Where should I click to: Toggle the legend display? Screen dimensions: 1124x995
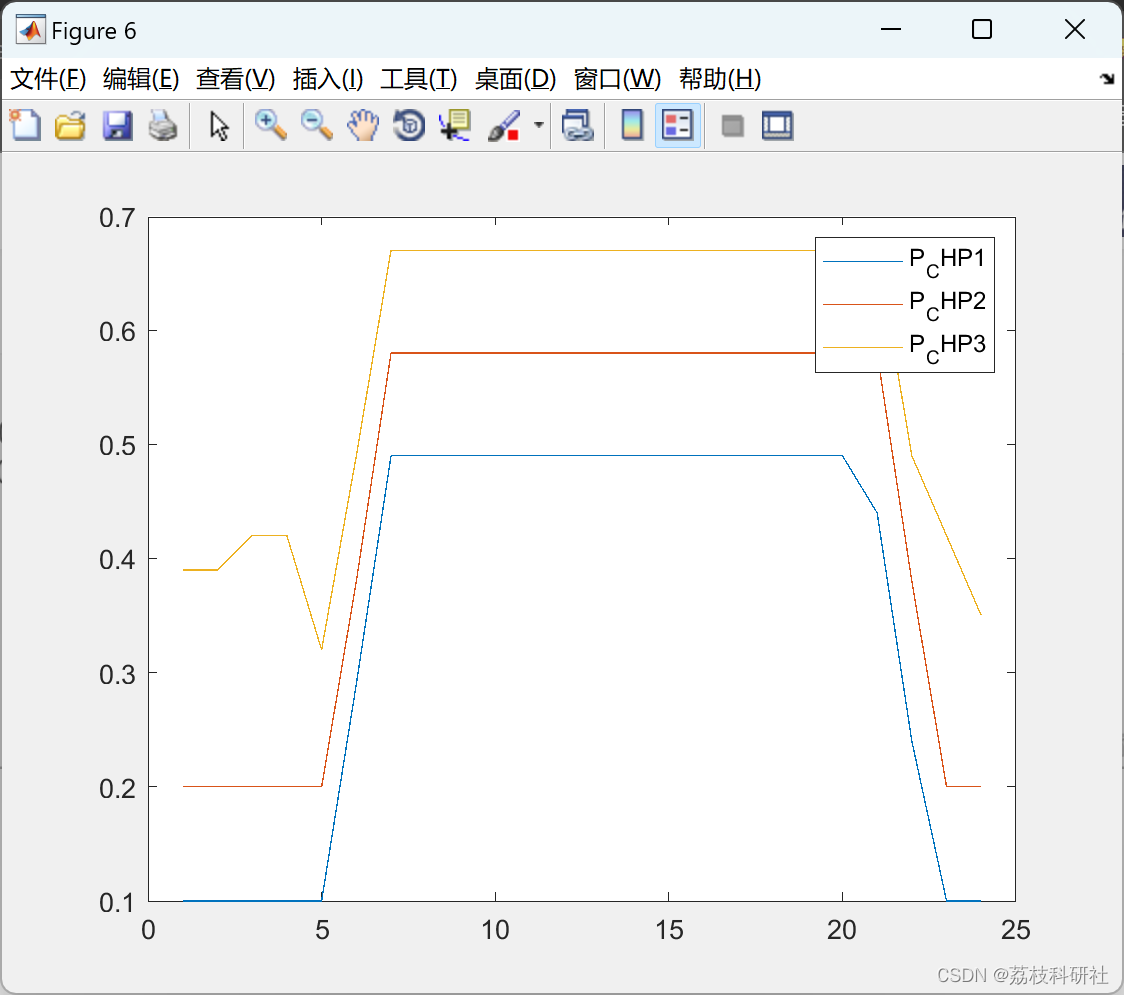point(678,125)
